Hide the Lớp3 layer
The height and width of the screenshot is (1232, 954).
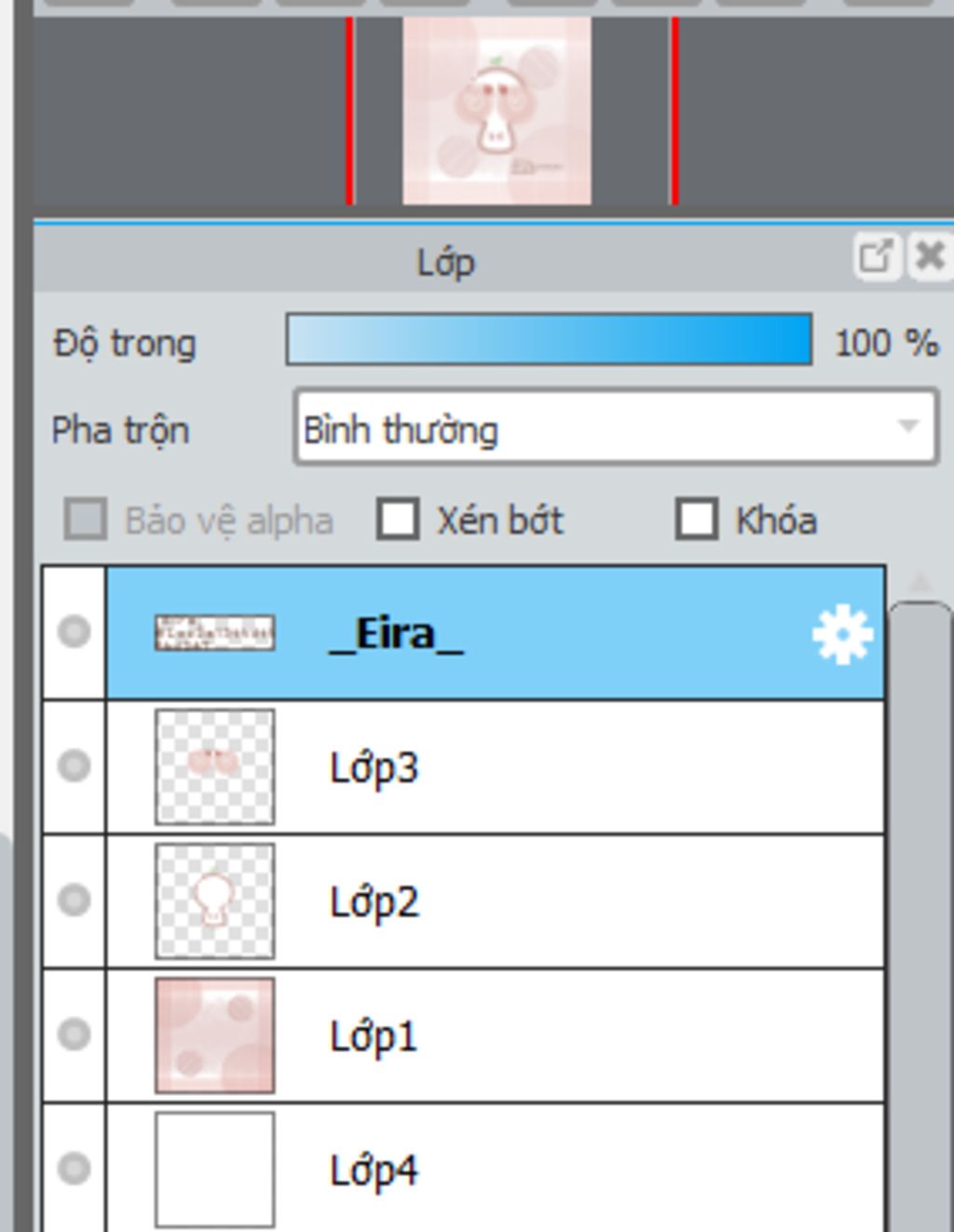click(x=74, y=765)
